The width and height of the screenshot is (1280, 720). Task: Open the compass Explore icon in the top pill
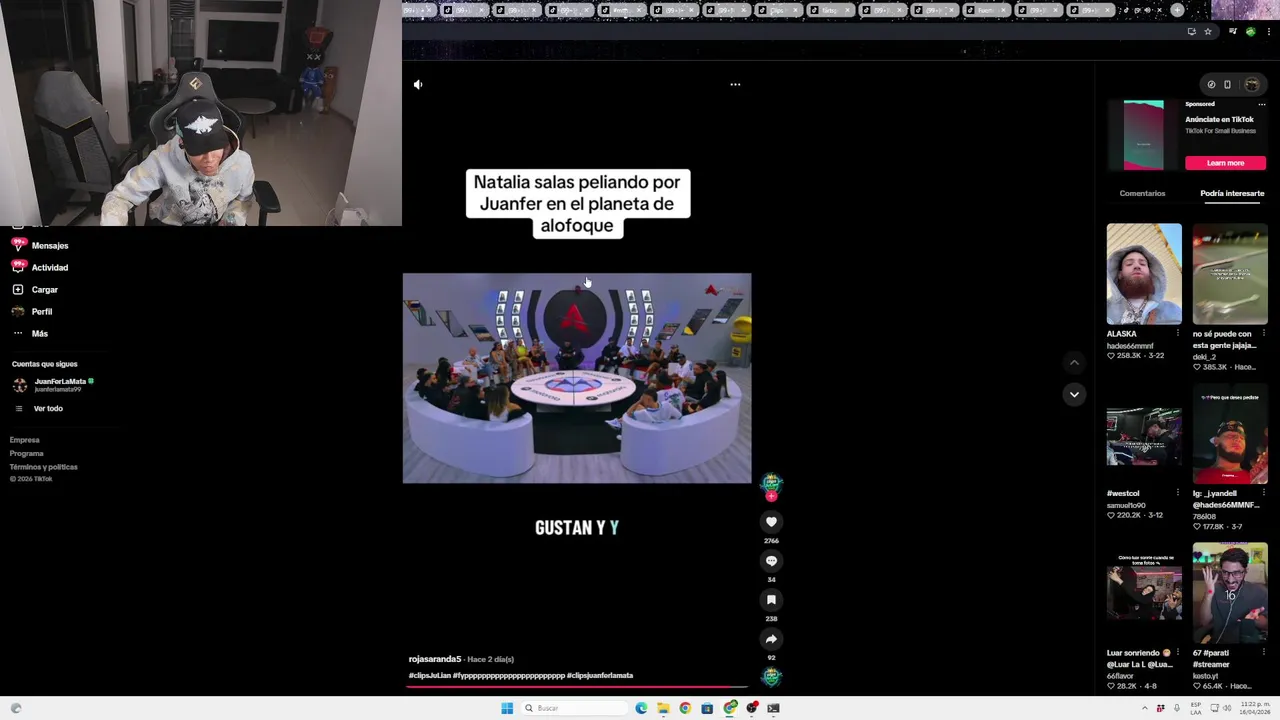click(1211, 85)
